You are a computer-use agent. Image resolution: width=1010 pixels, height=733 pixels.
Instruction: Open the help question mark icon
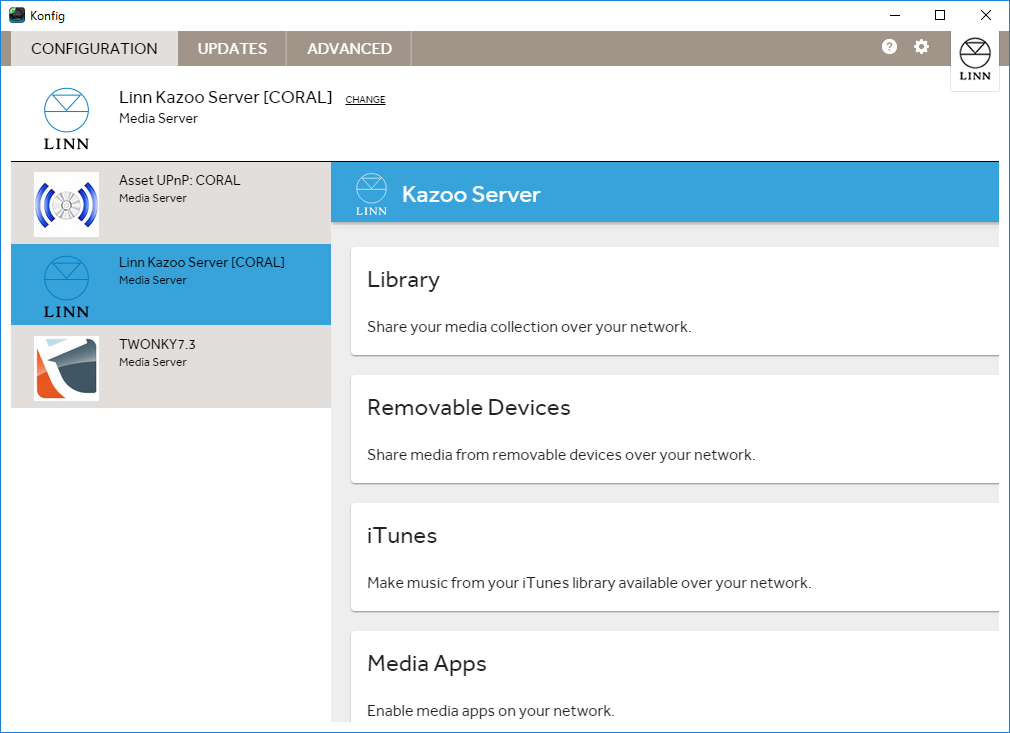[x=889, y=46]
